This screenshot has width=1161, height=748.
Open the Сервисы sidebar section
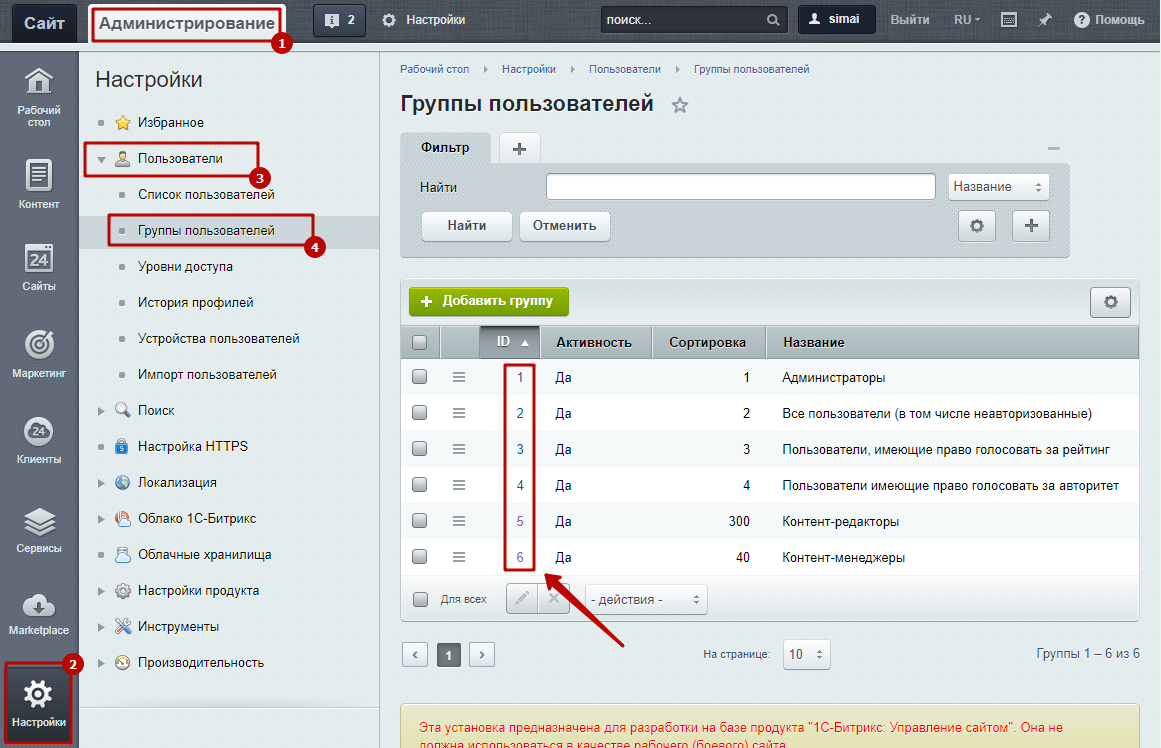[39, 524]
